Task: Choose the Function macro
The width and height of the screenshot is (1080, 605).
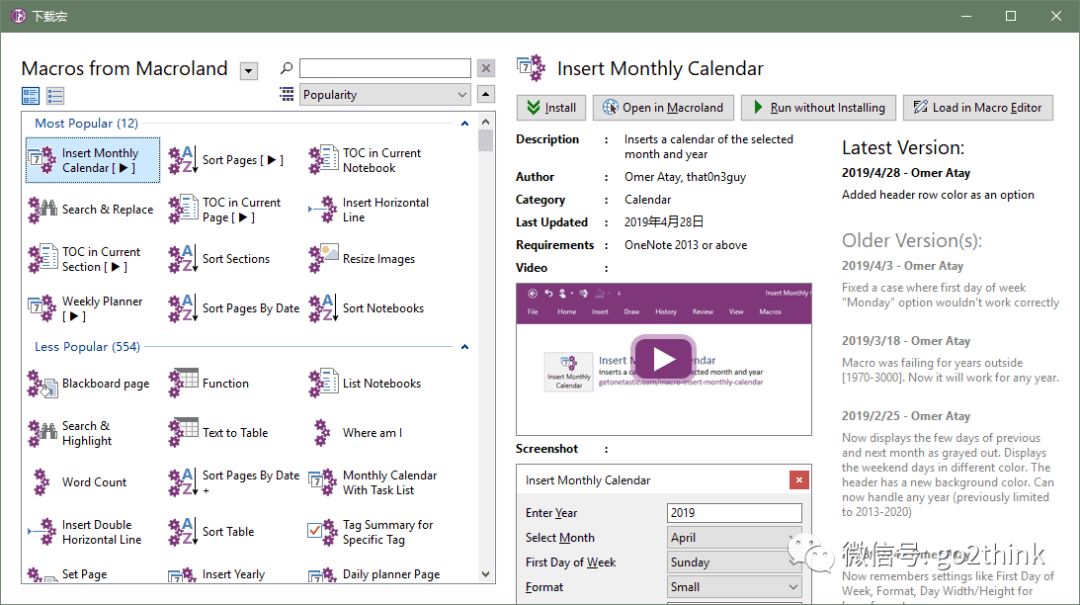Action: 209,383
